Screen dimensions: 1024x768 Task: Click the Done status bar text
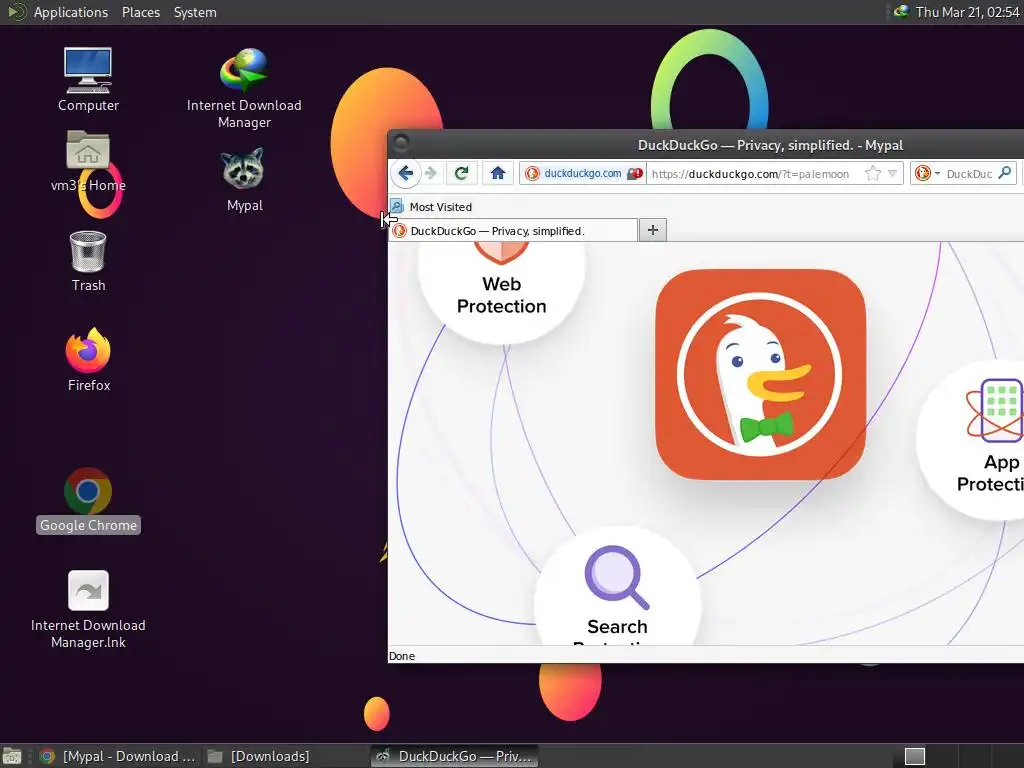tap(402, 656)
